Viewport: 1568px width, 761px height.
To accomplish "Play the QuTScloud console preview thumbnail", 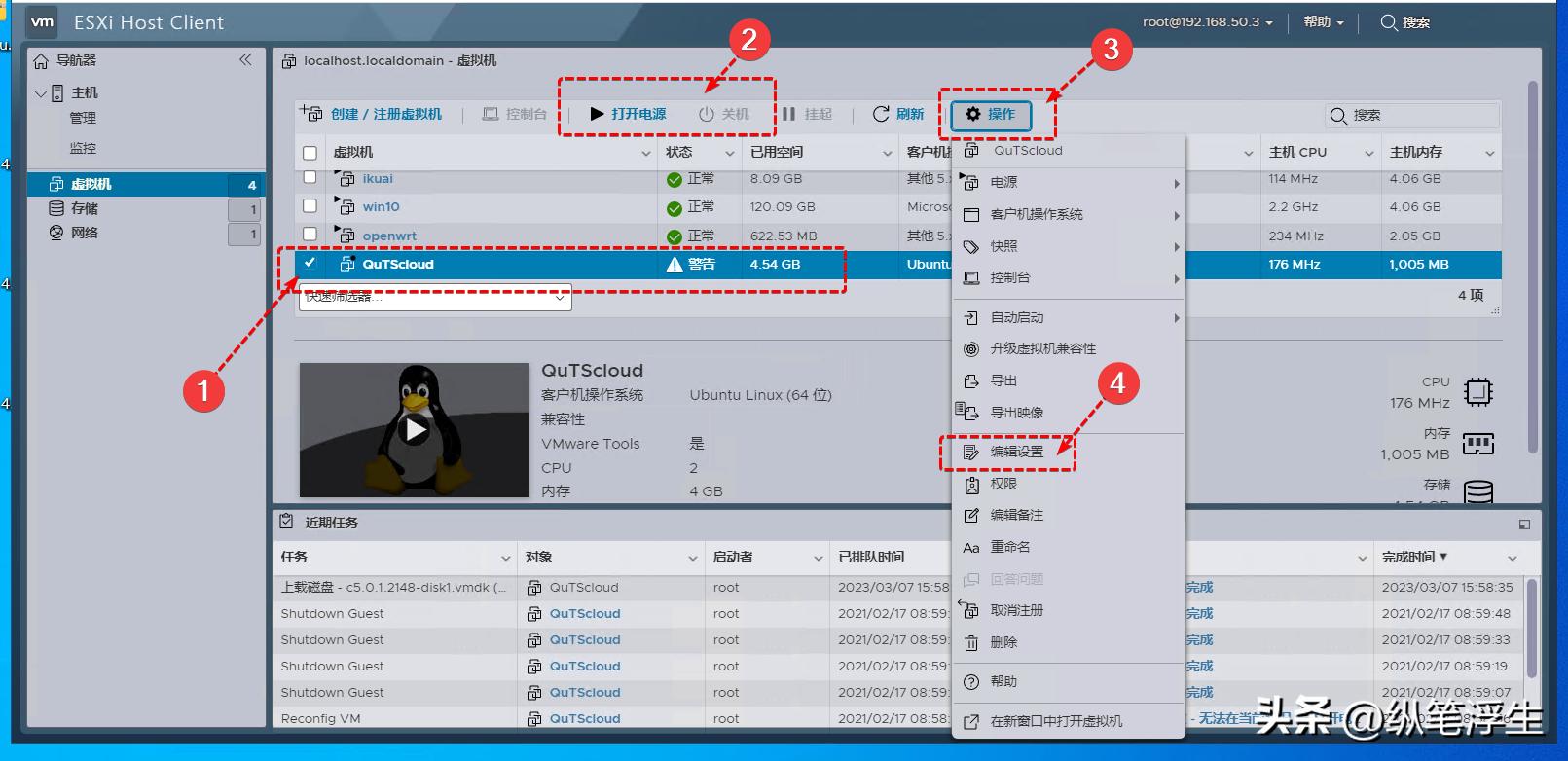I will tap(416, 429).
